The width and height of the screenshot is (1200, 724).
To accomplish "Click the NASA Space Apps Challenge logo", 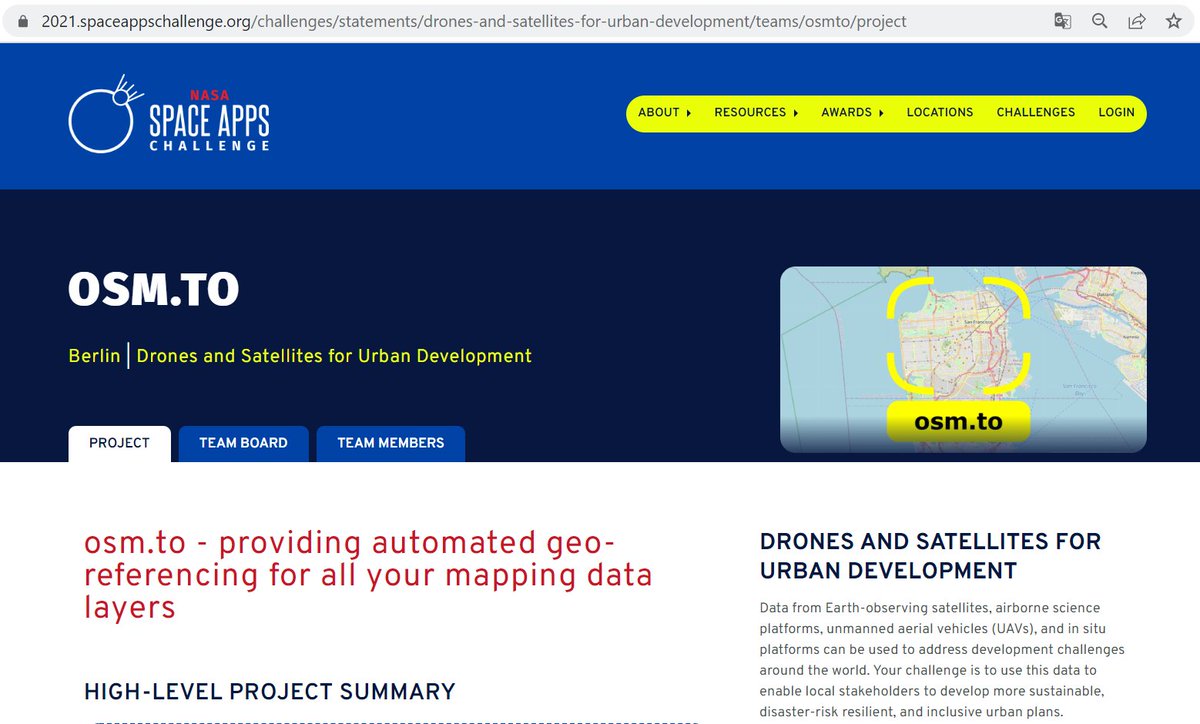I will pyautogui.click(x=168, y=115).
